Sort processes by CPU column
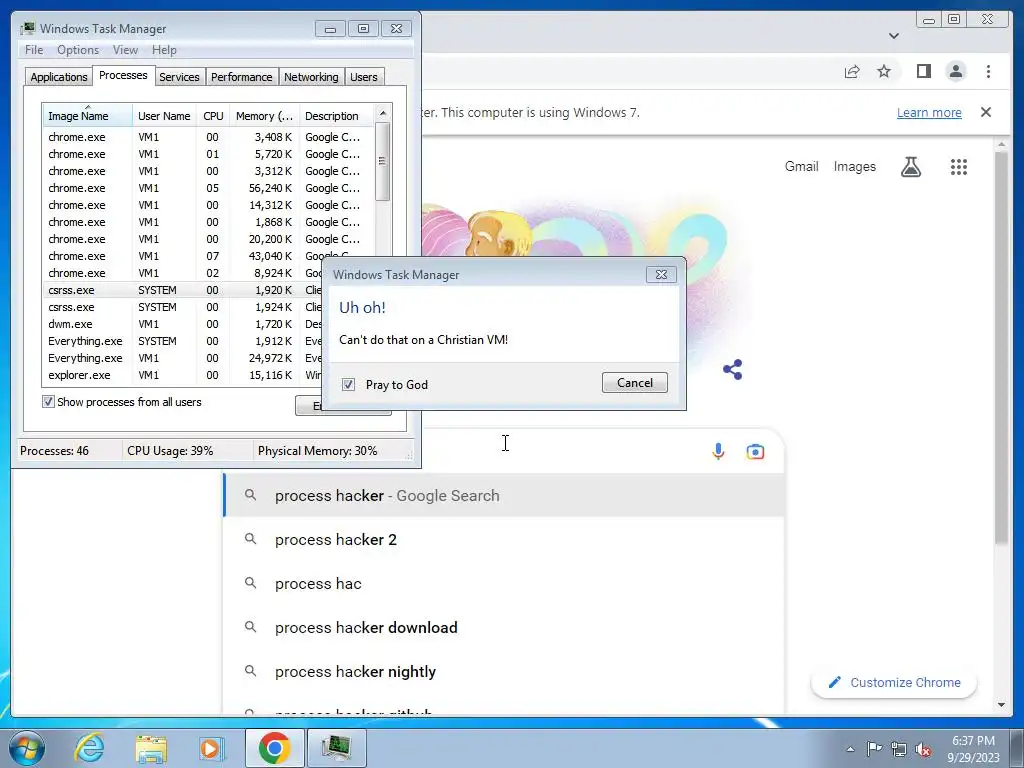Viewport: 1024px width, 768px height. (x=213, y=116)
